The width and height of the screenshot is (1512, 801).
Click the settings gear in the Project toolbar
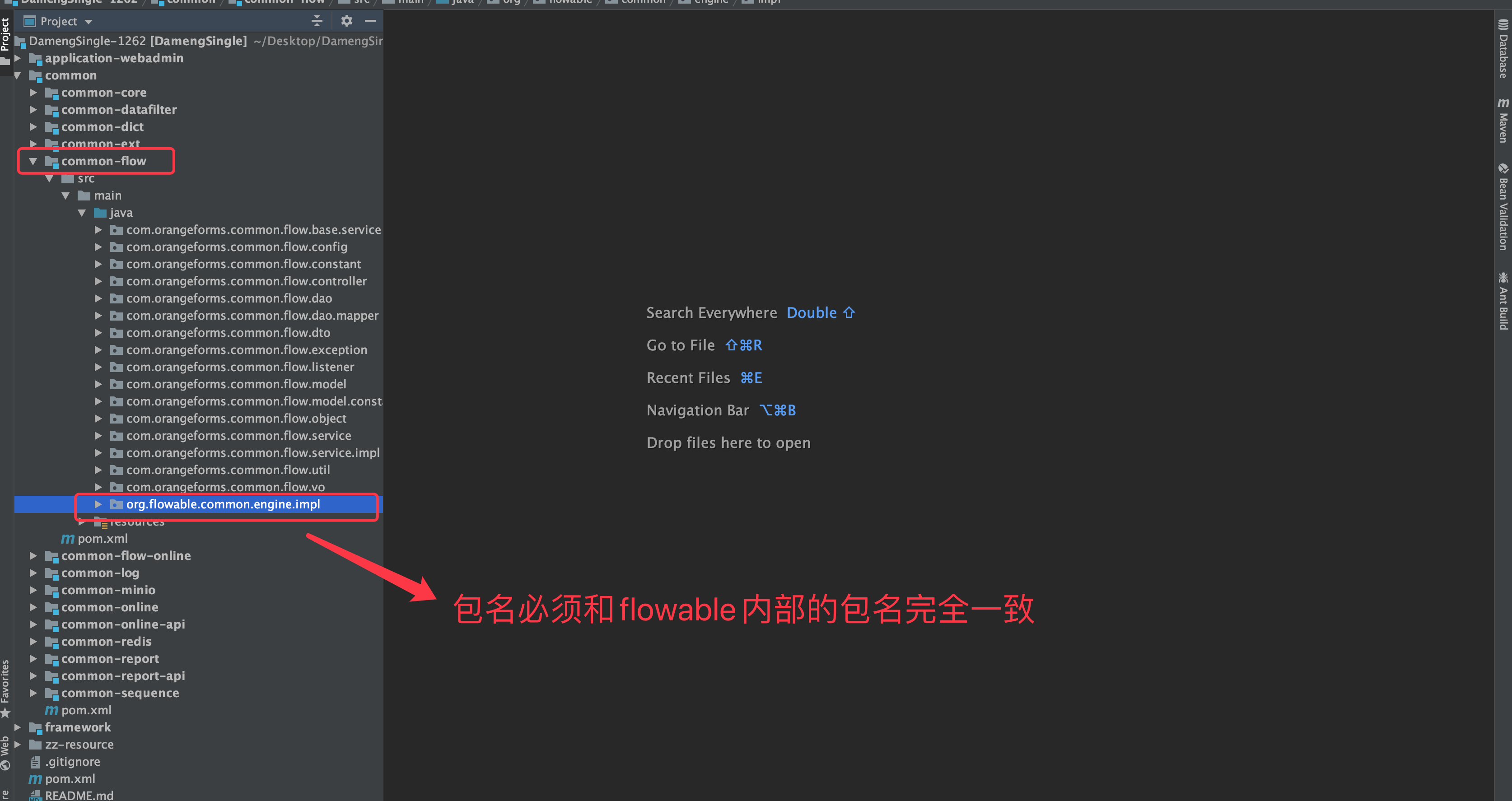pyautogui.click(x=346, y=21)
